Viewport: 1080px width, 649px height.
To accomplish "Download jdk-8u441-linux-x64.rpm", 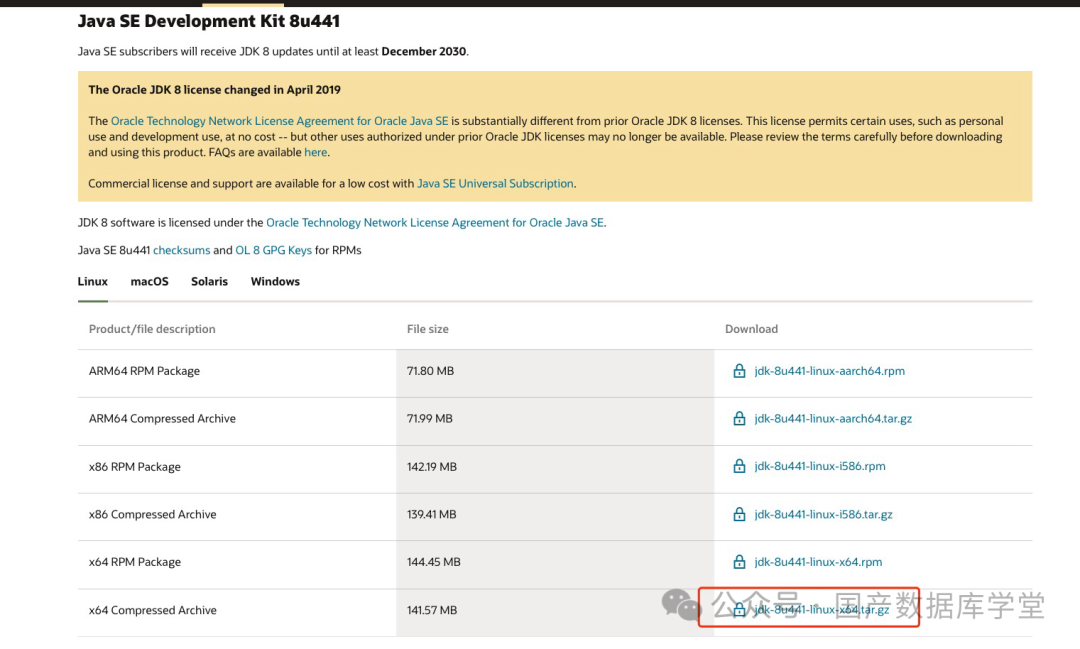I will click(x=818, y=562).
